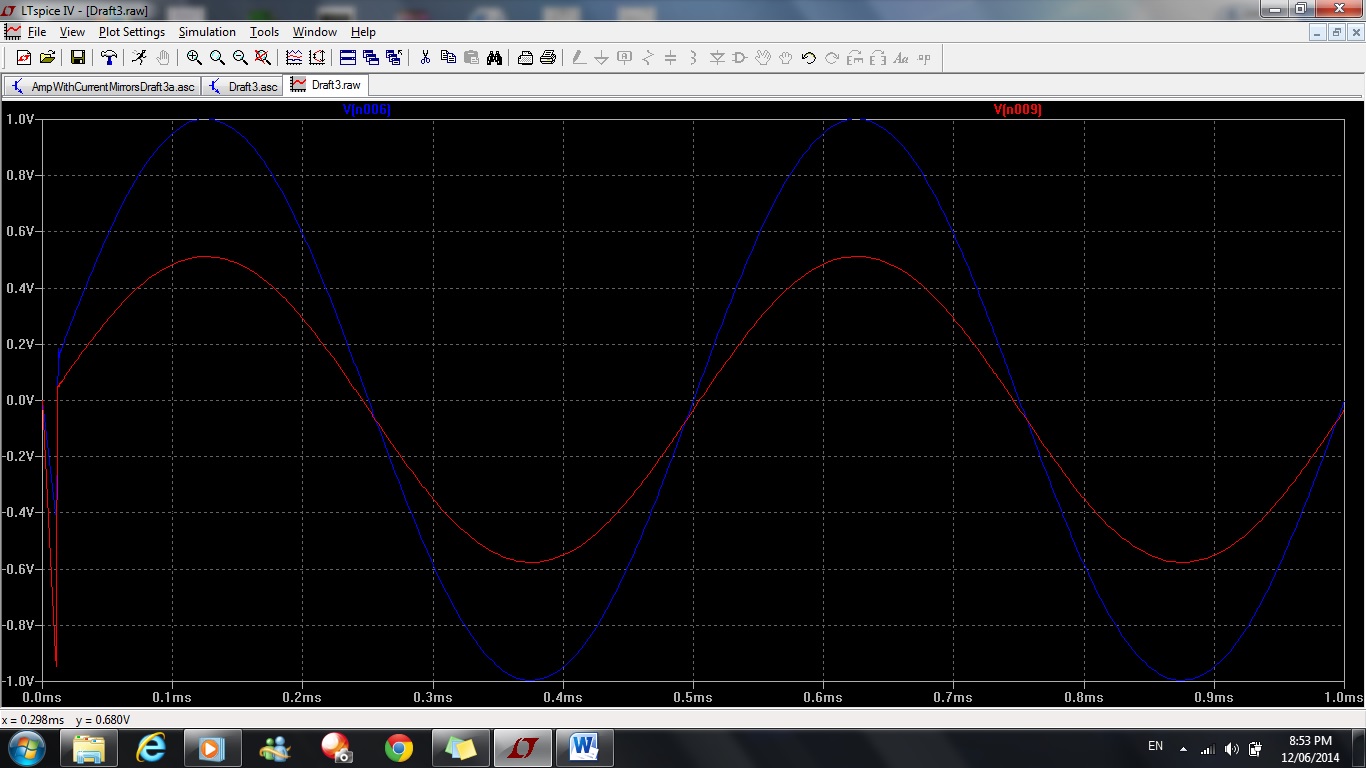Click the Pick Visible Traces icon
Image resolution: width=1366 pixels, height=768 pixels.
coord(294,58)
